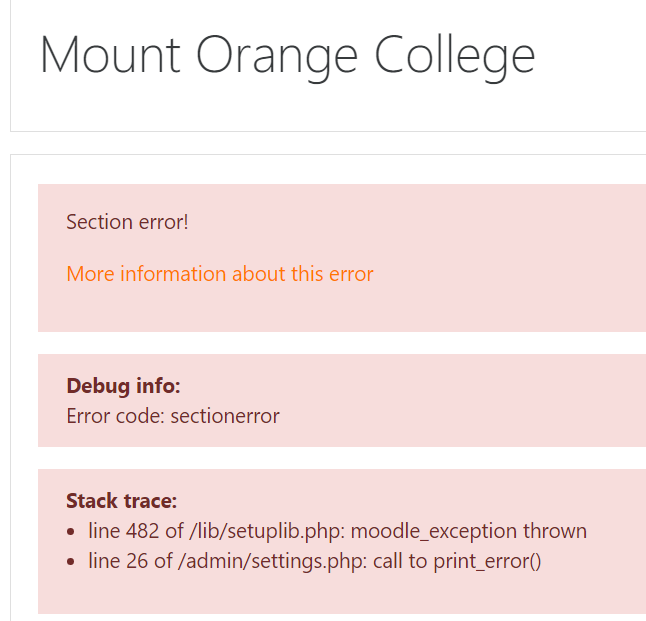Screen dimensions: 646x621
Task: Click the bullet before line 26 entry
Action: 71,562
